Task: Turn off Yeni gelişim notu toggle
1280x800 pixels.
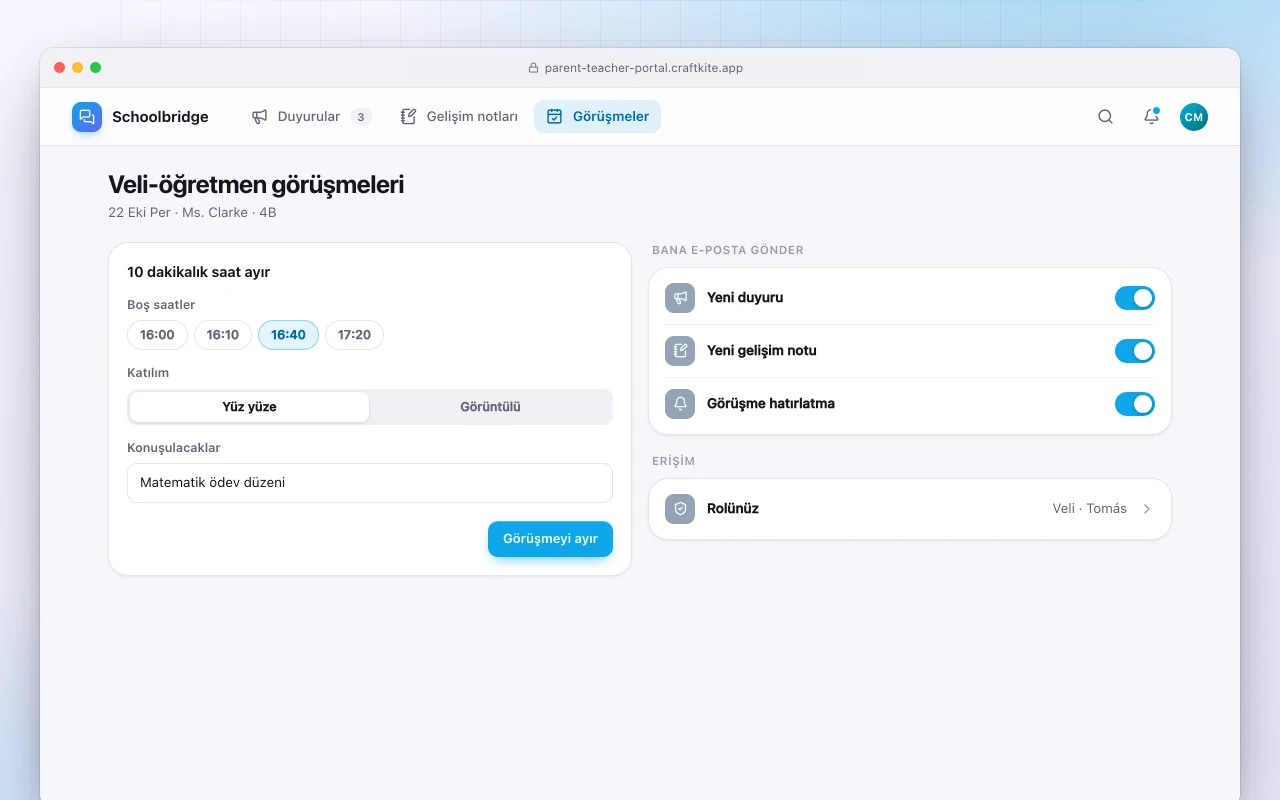Action: [1135, 351]
